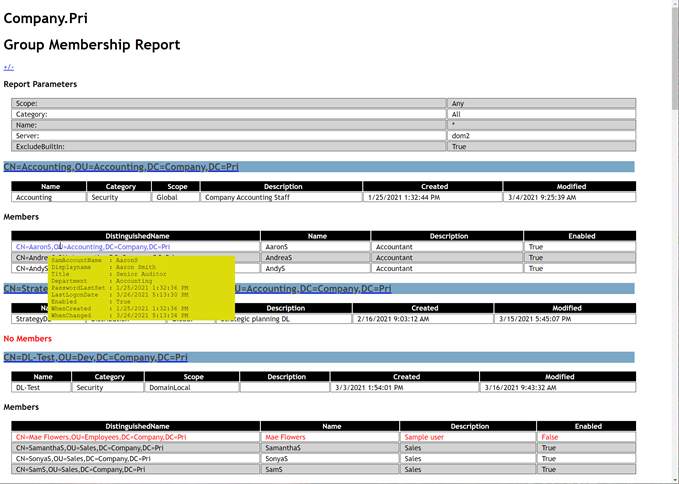Click the Group Membership Report title
The width and height of the screenshot is (679, 484).
pyautogui.click(x=92, y=45)
